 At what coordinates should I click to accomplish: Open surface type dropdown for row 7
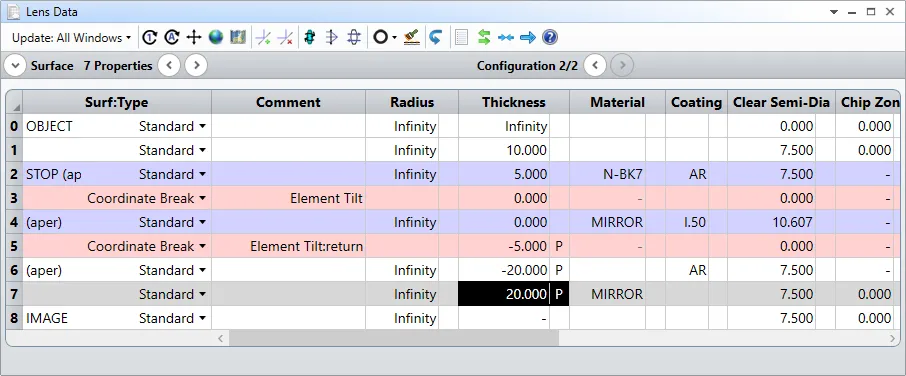pos(202,295)
